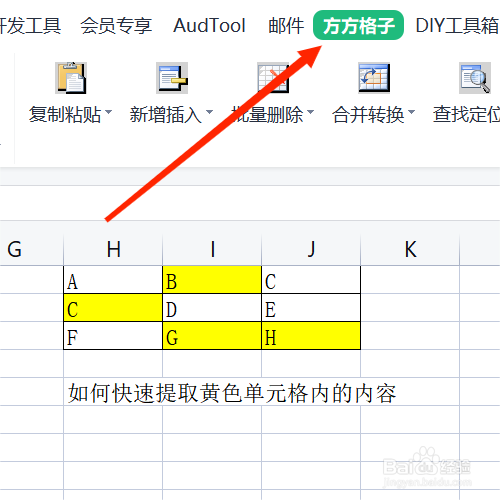Click the 复制粘贴 label
This screenshot has height=500, width=500.
[65, 115]
